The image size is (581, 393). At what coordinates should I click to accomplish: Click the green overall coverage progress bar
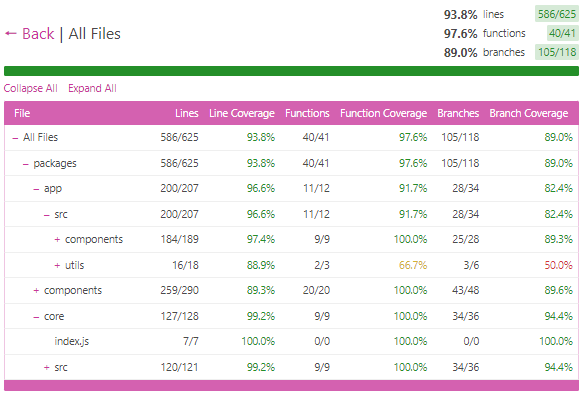tap(291, 71)
